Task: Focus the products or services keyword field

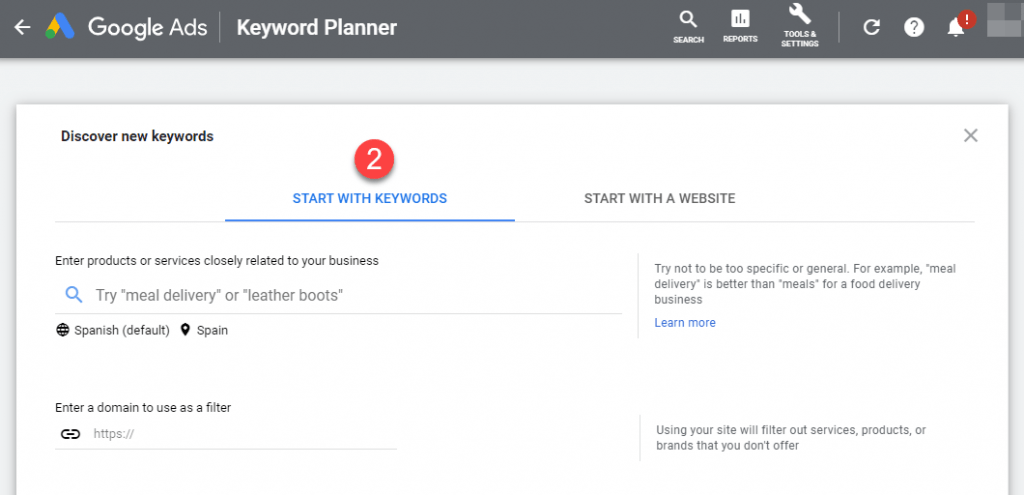Action: pos(338,295)
